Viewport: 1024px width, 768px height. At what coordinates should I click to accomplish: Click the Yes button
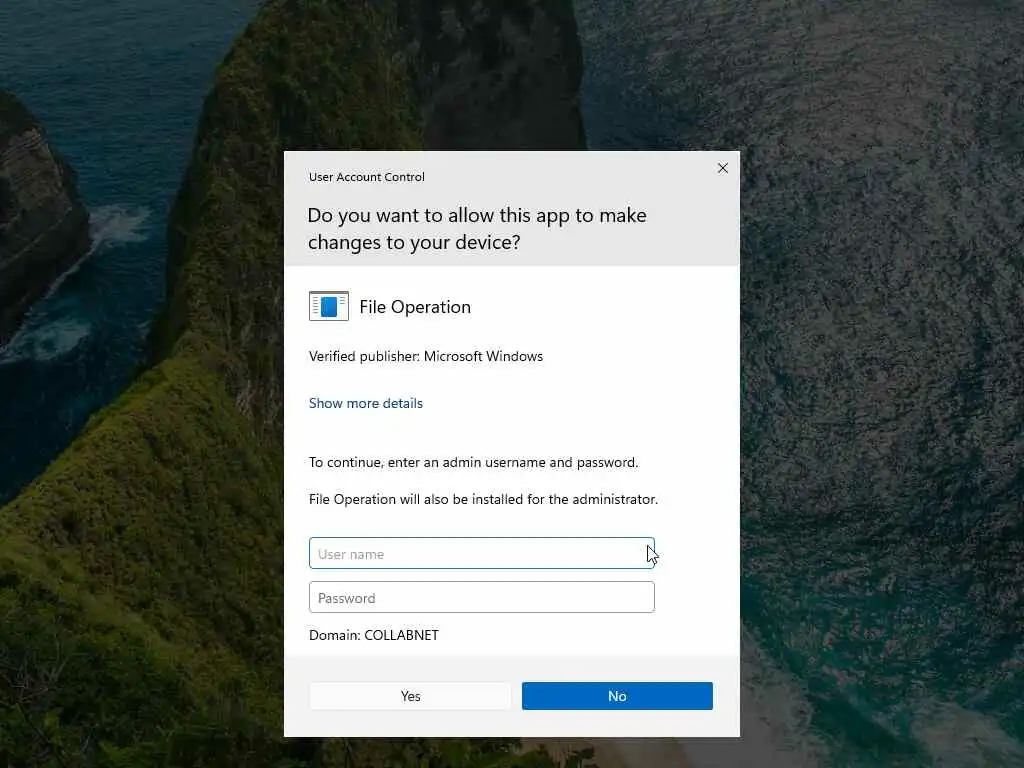pos(410,696)
